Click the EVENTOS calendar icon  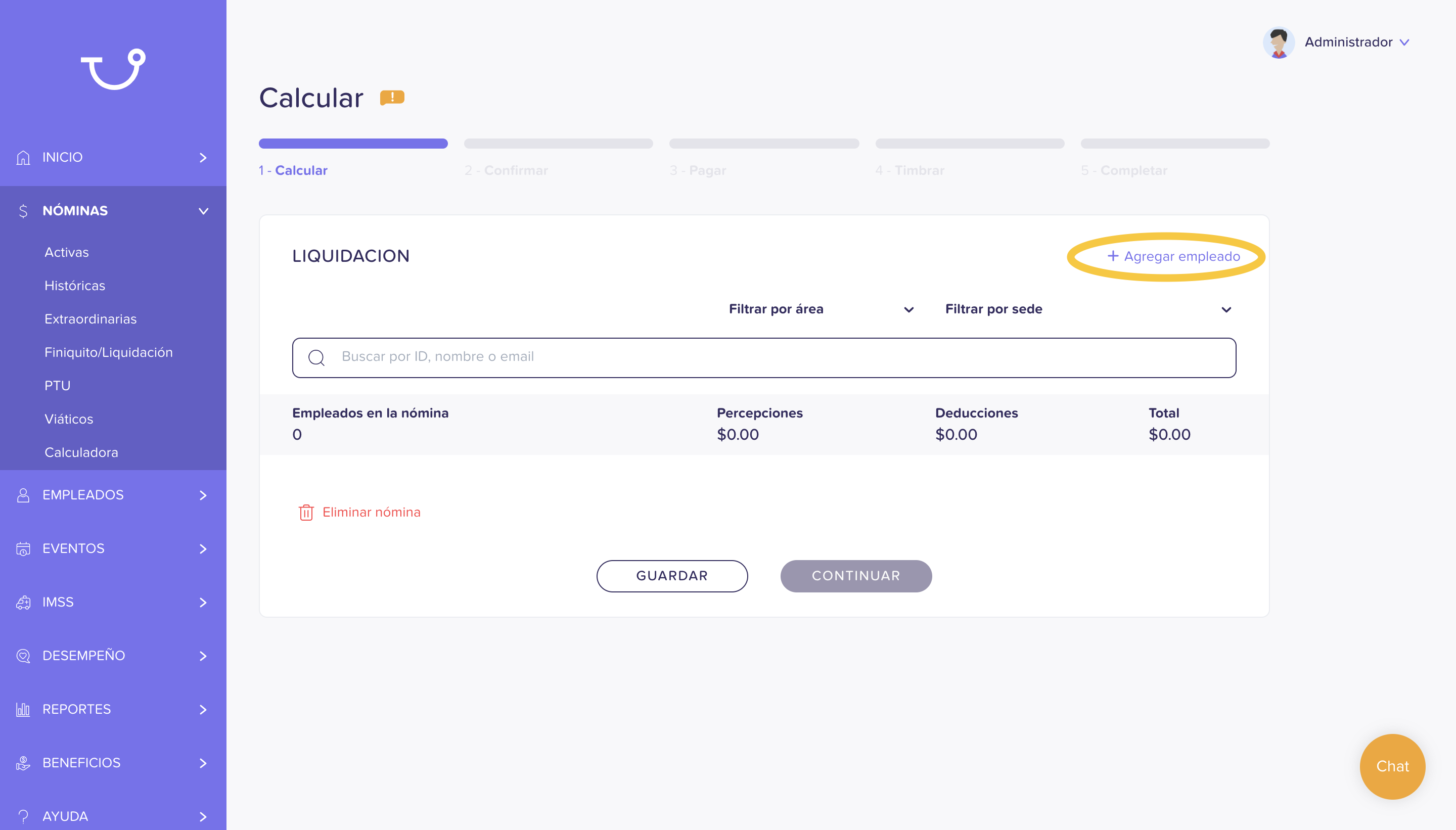pyautogui.click(x=23, y=548)
